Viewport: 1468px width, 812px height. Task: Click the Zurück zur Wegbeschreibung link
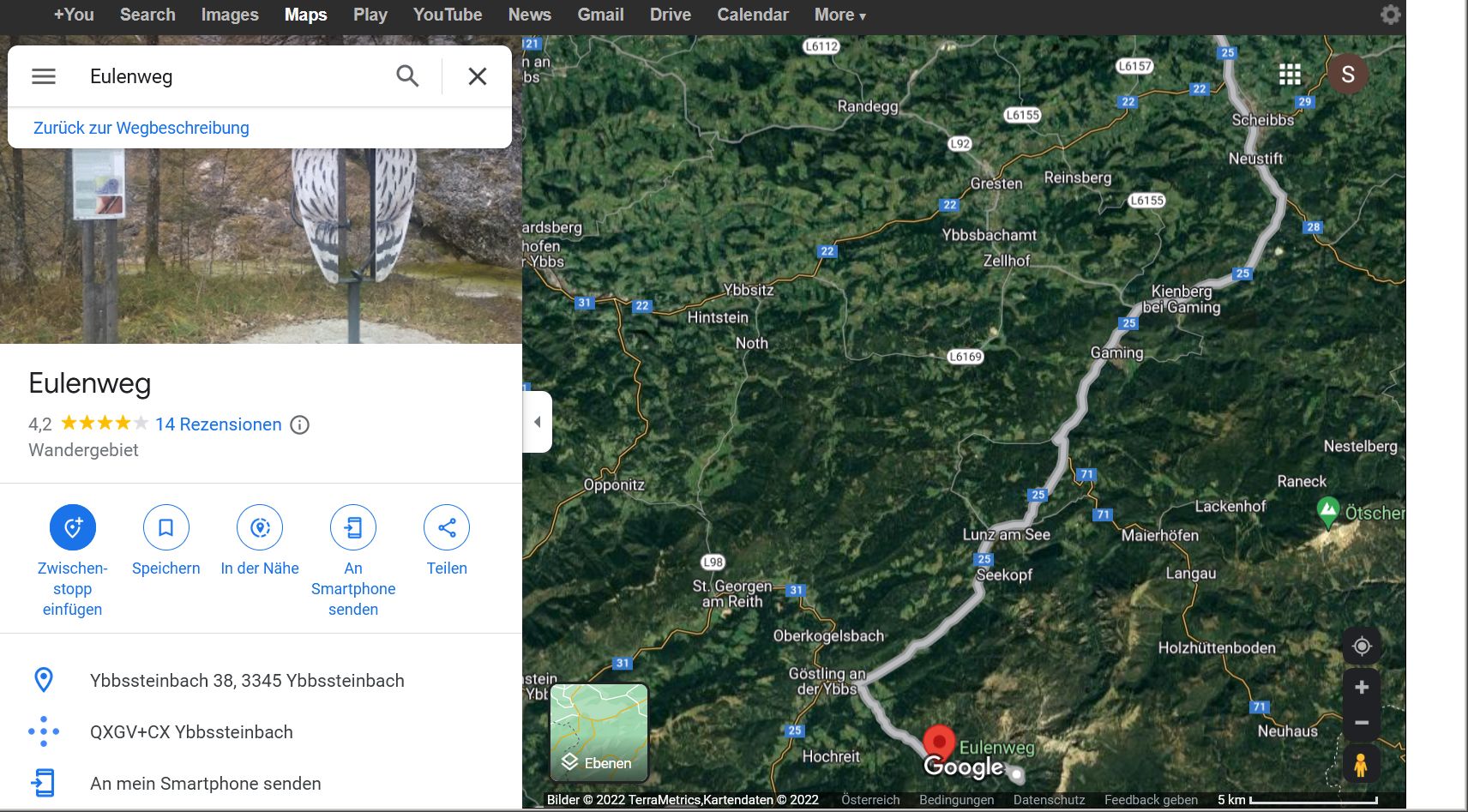click(141, 128)
